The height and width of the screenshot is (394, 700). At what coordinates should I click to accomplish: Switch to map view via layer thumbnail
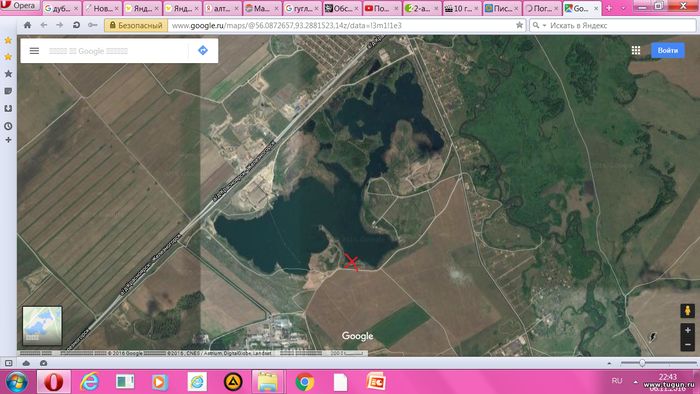tap(42, 326)
